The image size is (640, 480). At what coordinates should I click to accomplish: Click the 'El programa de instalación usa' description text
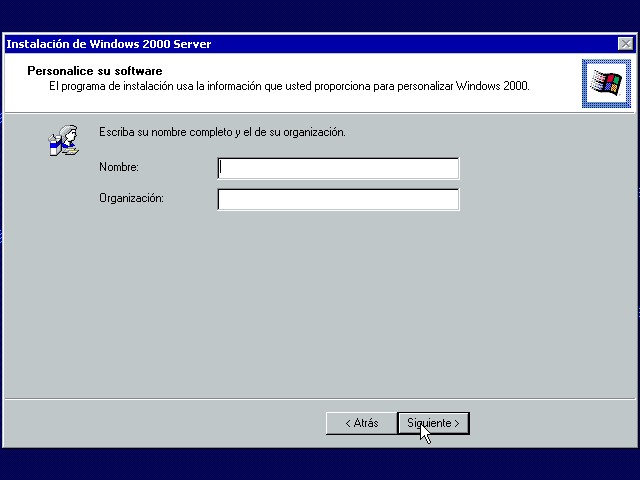[289, 86]
